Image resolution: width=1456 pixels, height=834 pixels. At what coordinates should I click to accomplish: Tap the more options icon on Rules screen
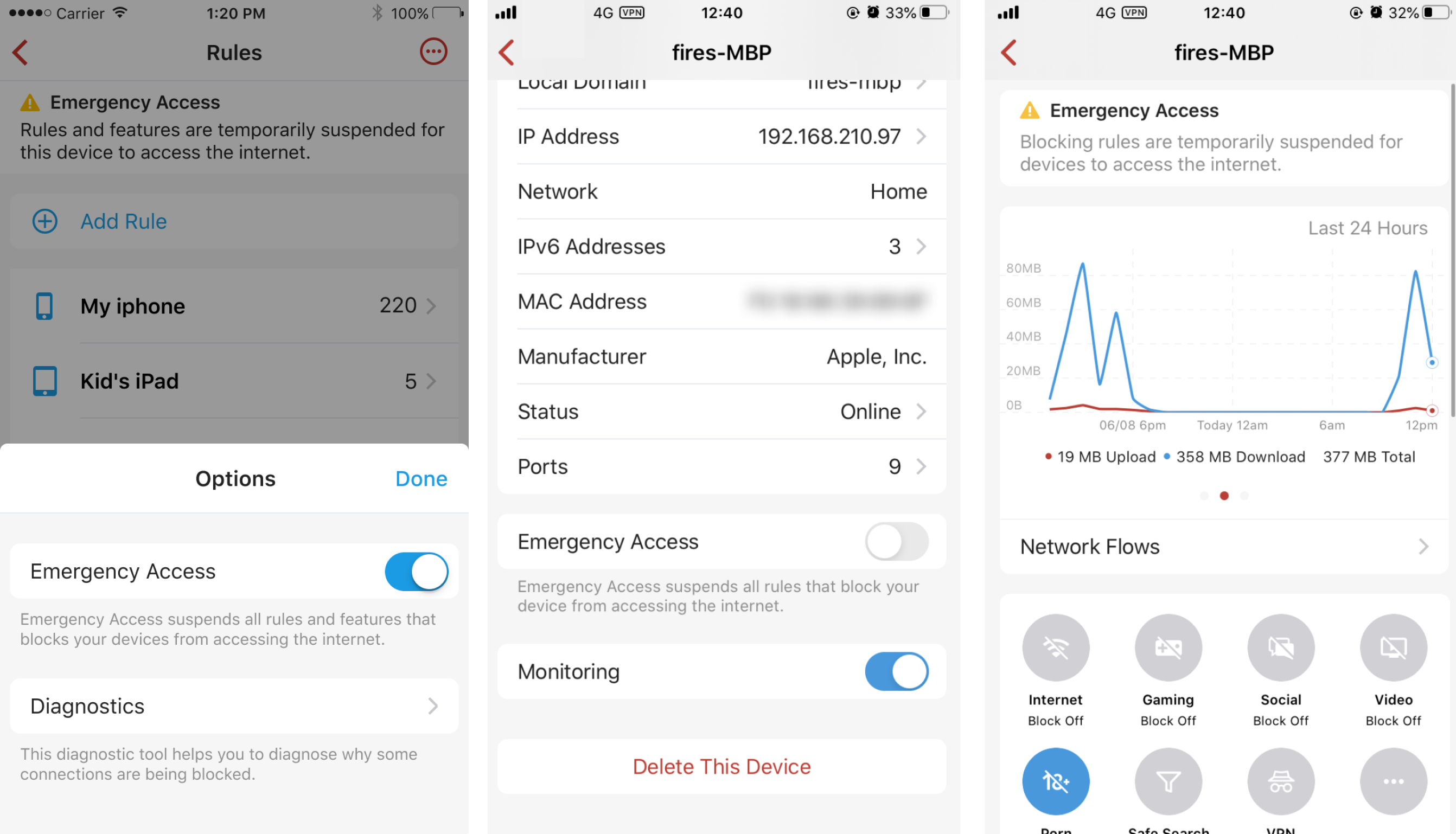[435, 51]
